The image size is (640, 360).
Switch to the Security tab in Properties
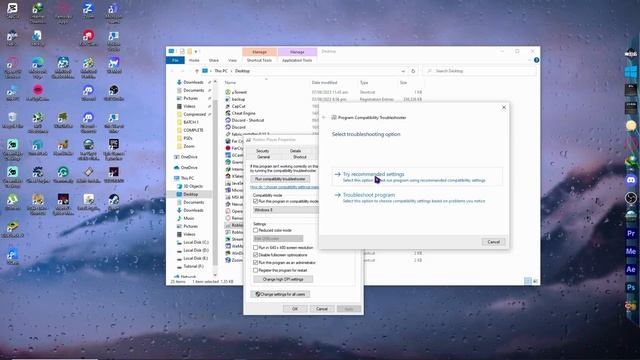[x=262, y=151]
